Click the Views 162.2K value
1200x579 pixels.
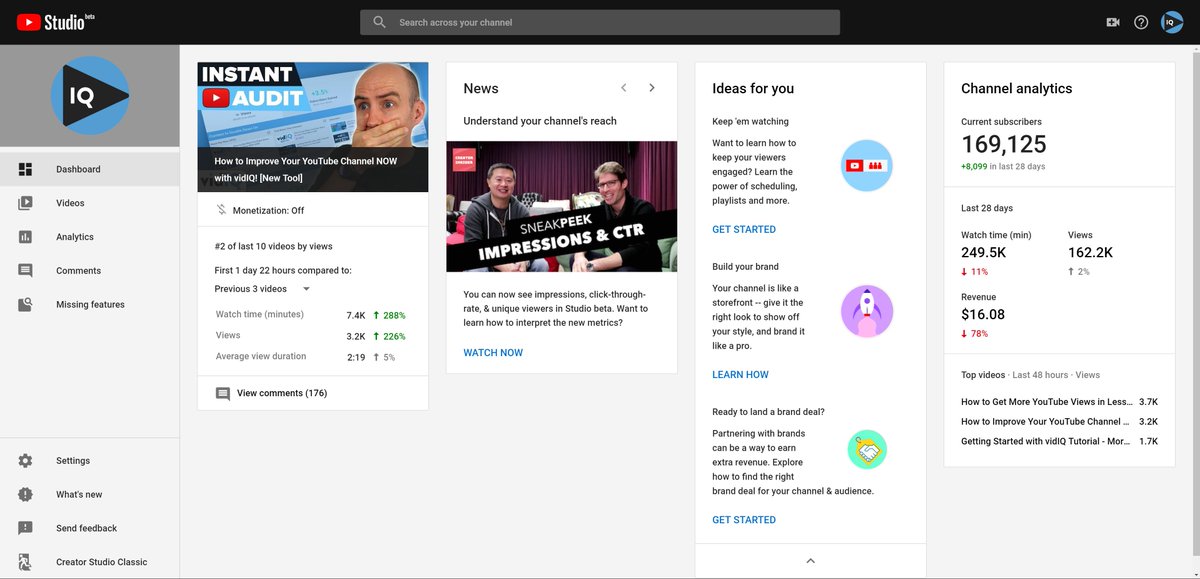pos(1090,253)
